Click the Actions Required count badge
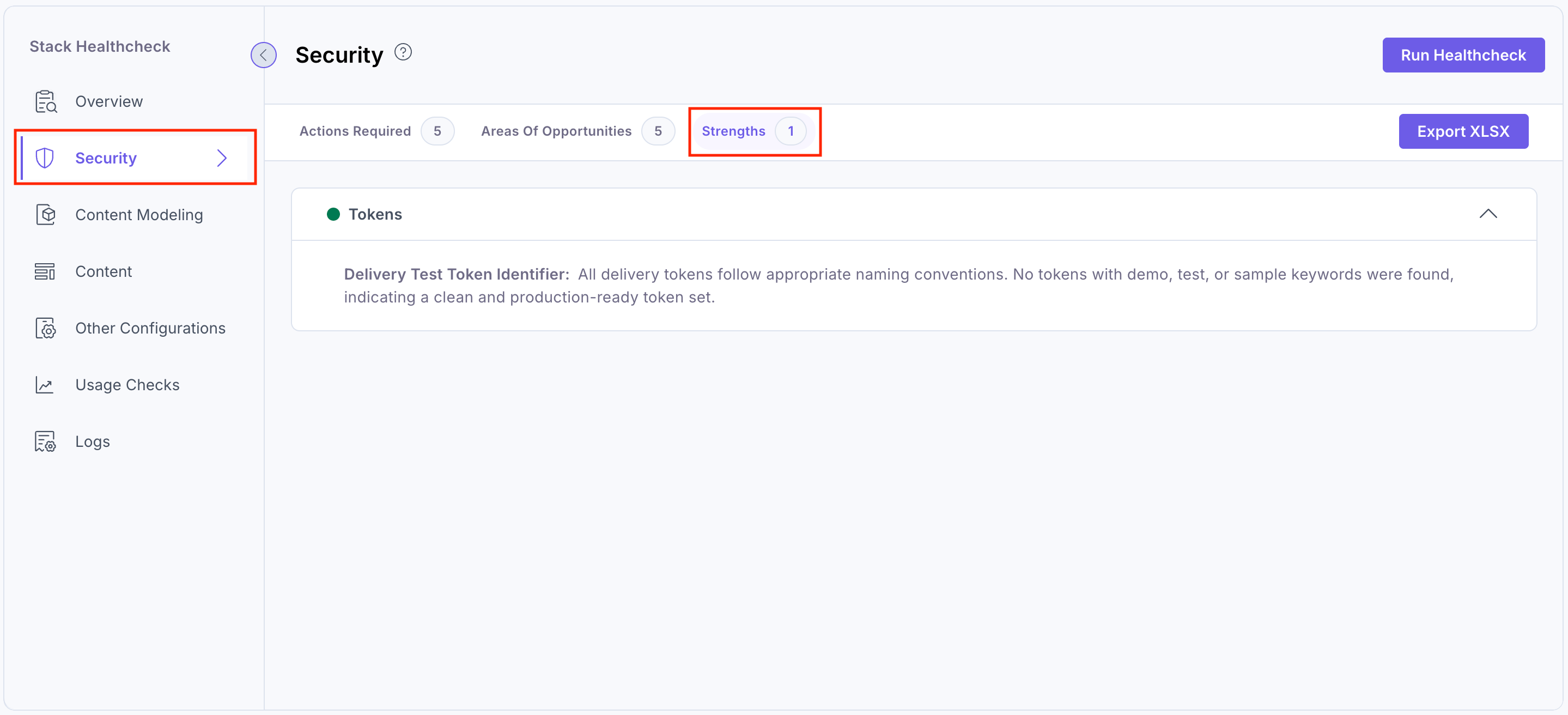Screen dimensions: 1568x715 [x=437, y=131]
